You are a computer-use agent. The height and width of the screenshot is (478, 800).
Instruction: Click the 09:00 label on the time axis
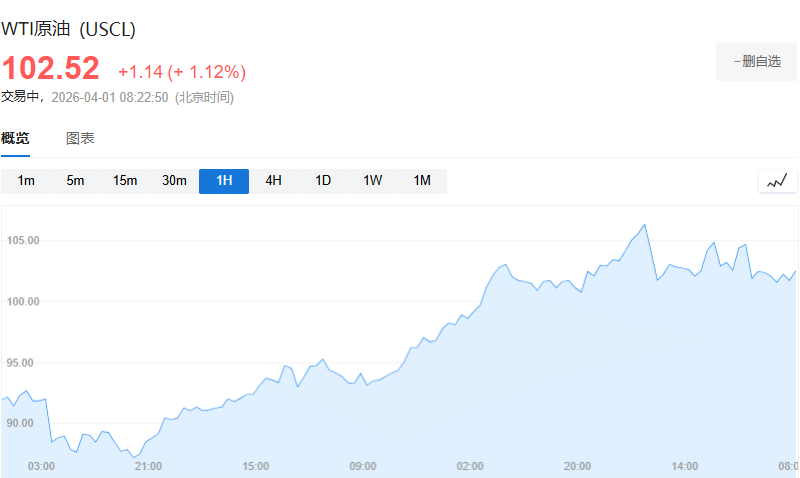(363, 466)
